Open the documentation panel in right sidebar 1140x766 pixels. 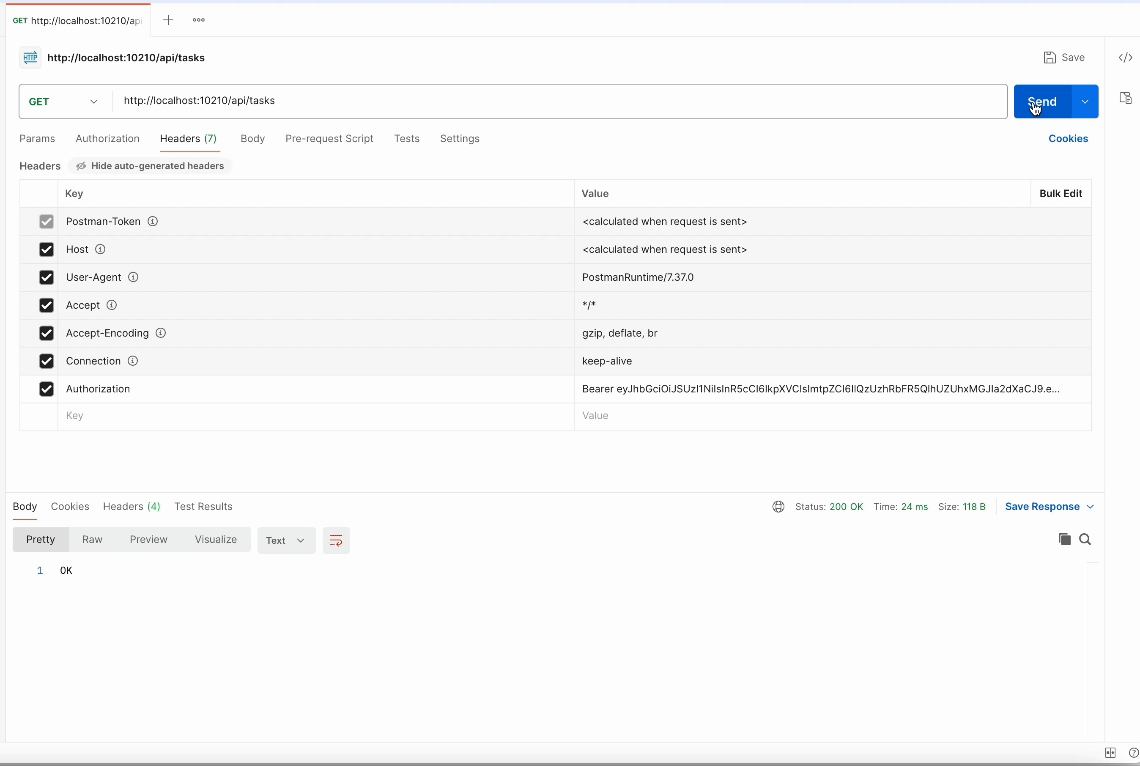pyautogui.click(x=1126, y=98)
